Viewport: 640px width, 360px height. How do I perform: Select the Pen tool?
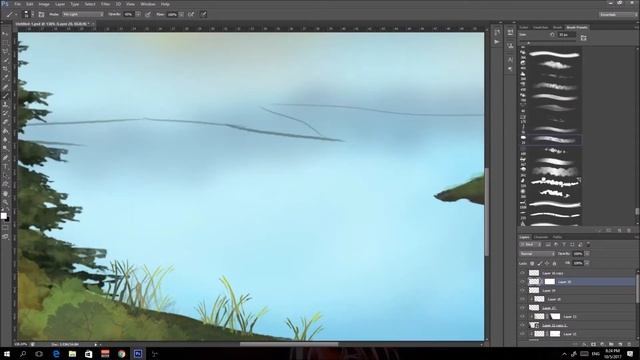tap(6, 158)
